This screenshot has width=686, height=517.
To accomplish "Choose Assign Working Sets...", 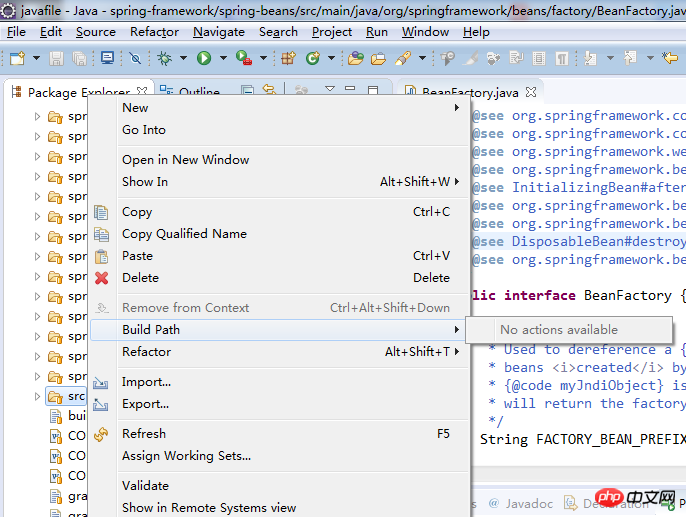I will (x=280, y=455).
